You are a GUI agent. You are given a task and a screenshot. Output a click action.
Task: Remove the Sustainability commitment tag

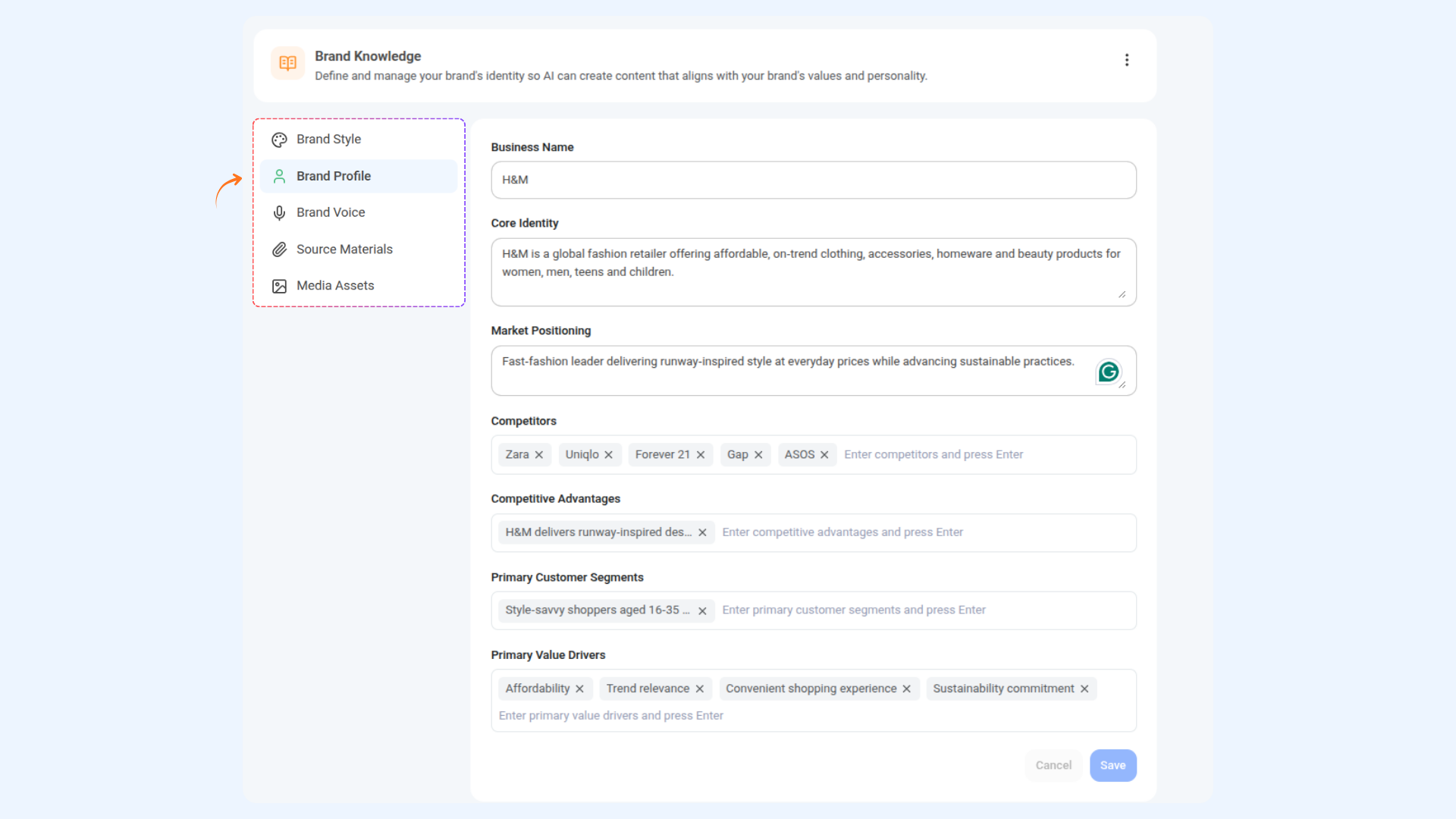pyautogui.click(x=1084, y=689)
